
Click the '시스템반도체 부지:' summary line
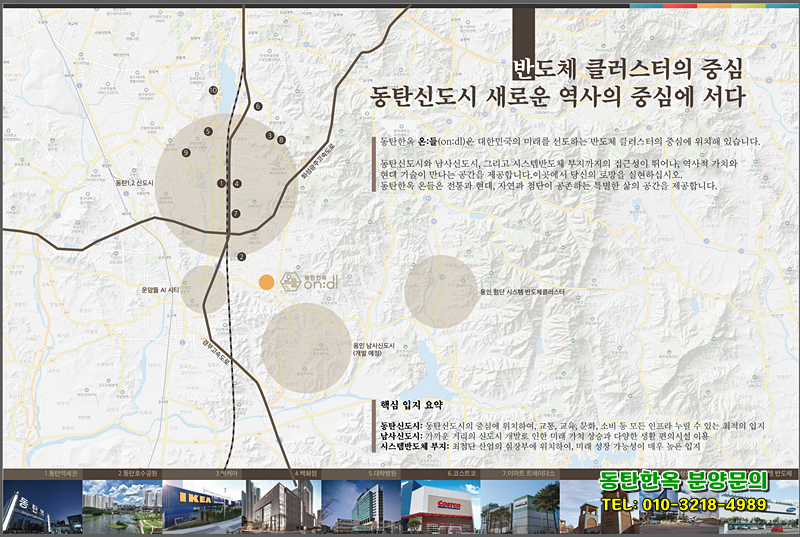point(540,446)
